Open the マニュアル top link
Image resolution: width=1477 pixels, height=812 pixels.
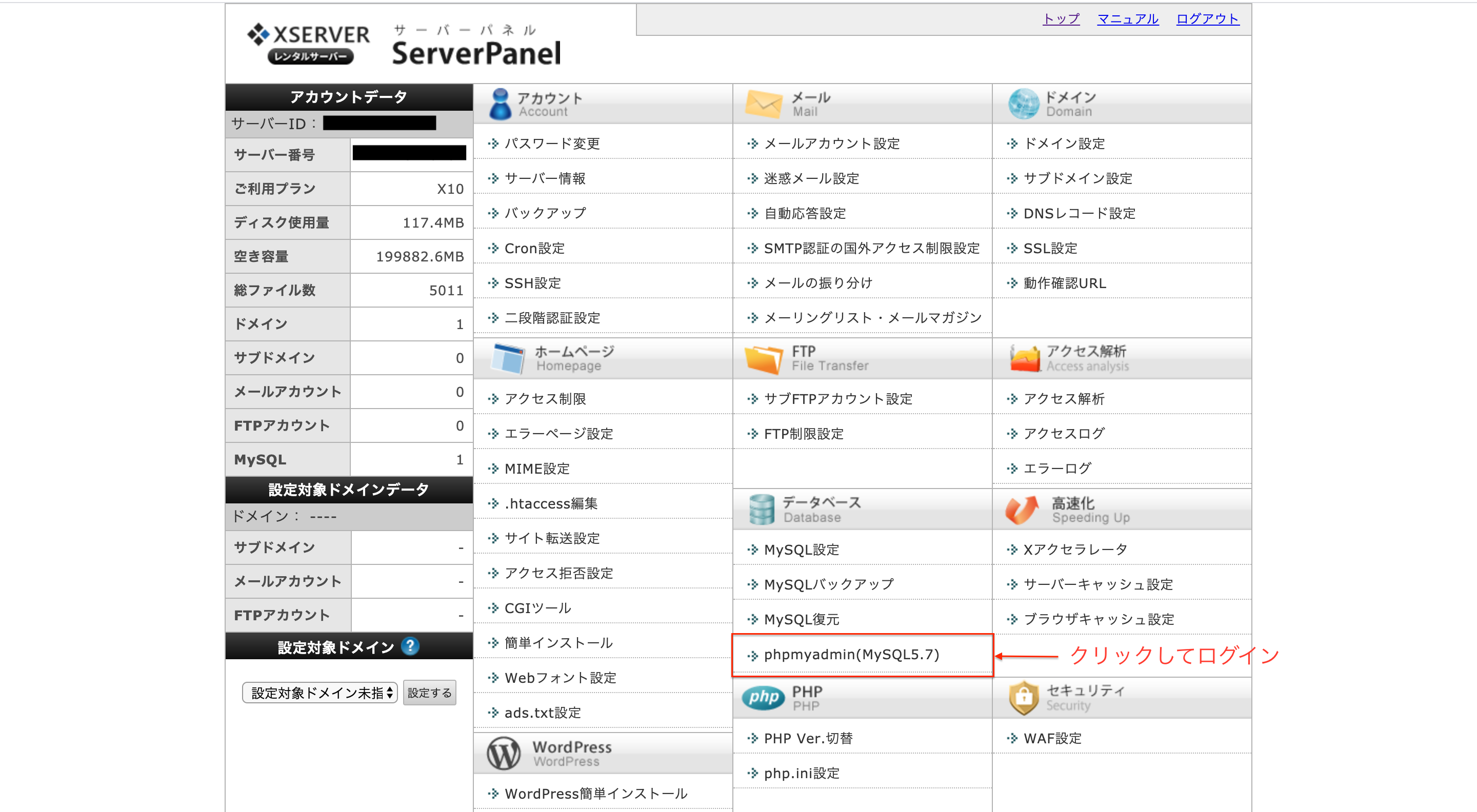point(1127,19)
